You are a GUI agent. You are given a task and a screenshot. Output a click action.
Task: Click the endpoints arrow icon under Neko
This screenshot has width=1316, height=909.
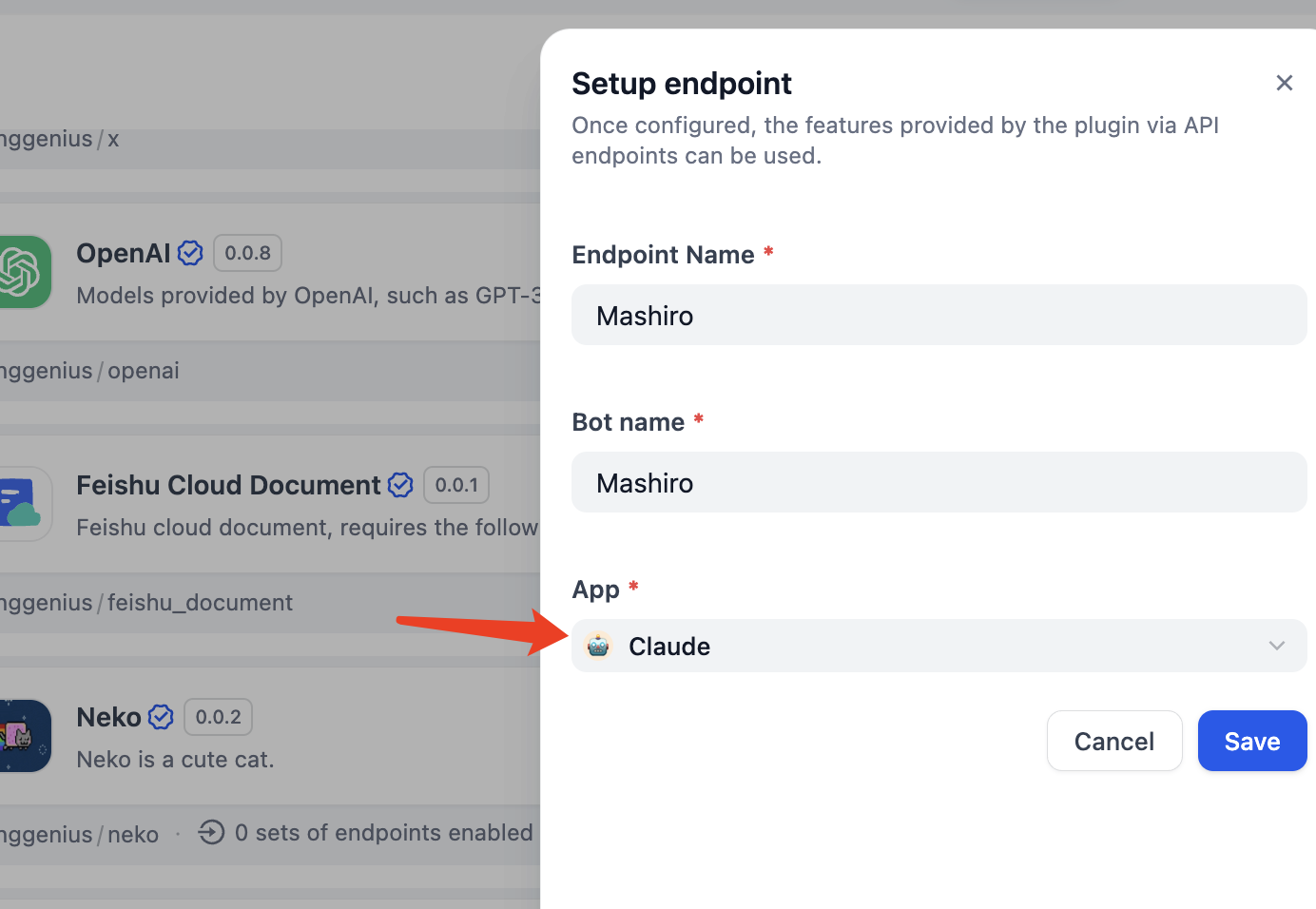211,833
